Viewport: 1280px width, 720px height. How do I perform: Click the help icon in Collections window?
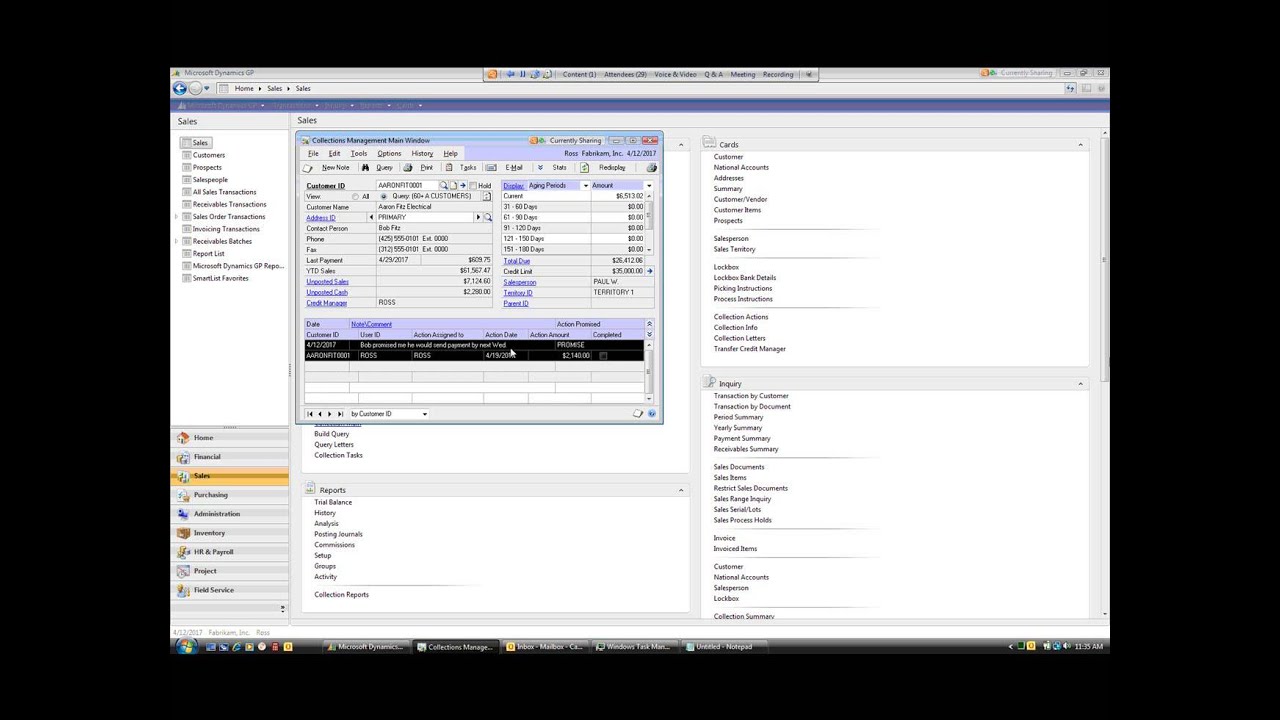pos(652,413)
